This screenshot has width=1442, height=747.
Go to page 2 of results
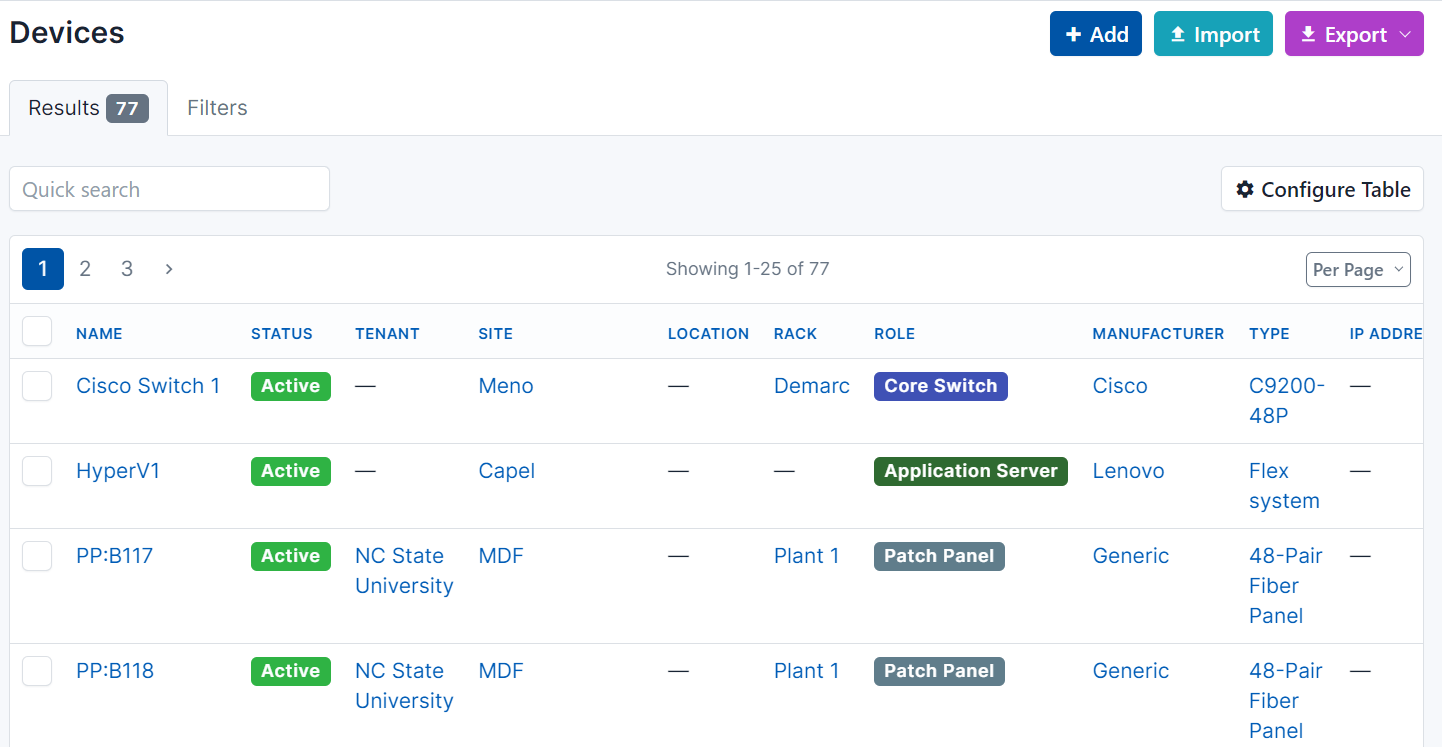point(85,269)
